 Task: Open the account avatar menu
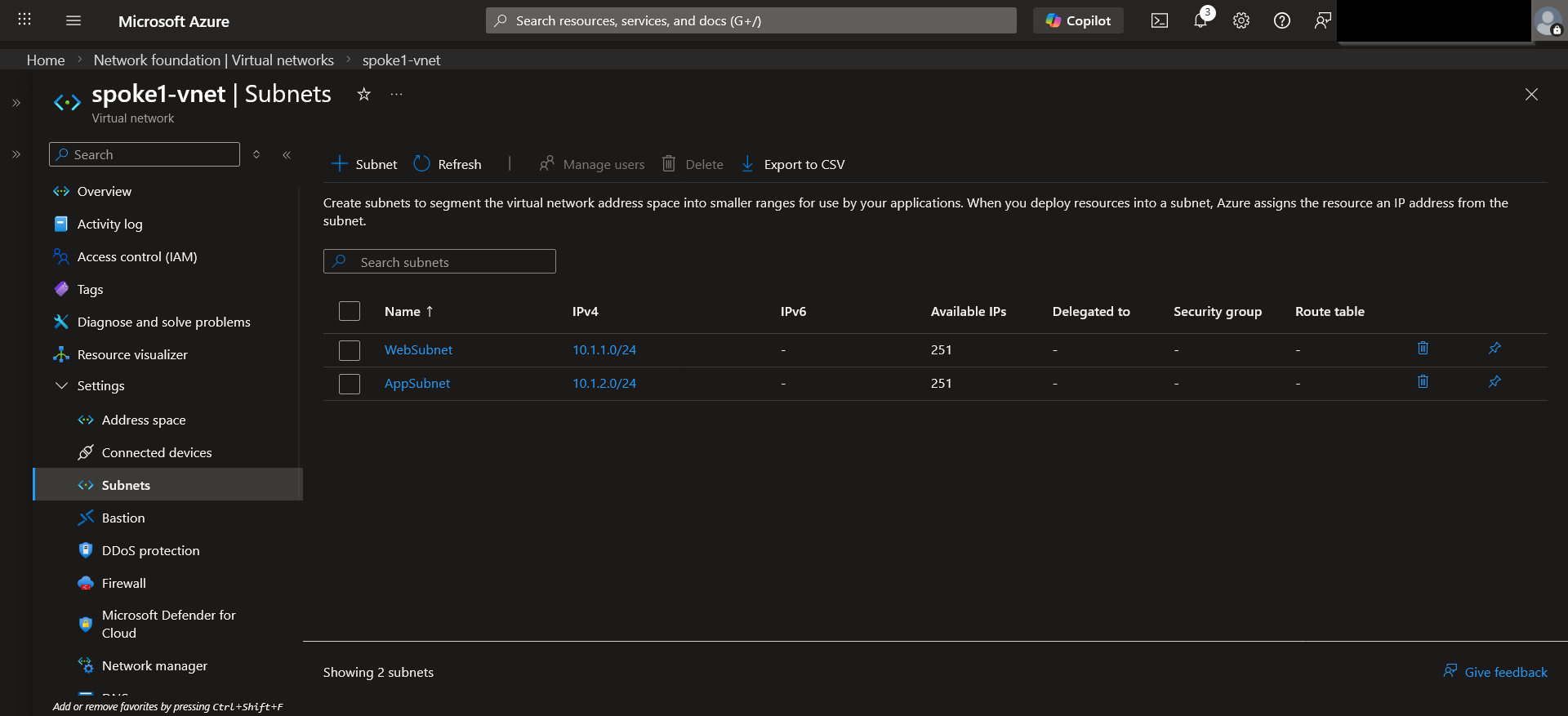1548,21
